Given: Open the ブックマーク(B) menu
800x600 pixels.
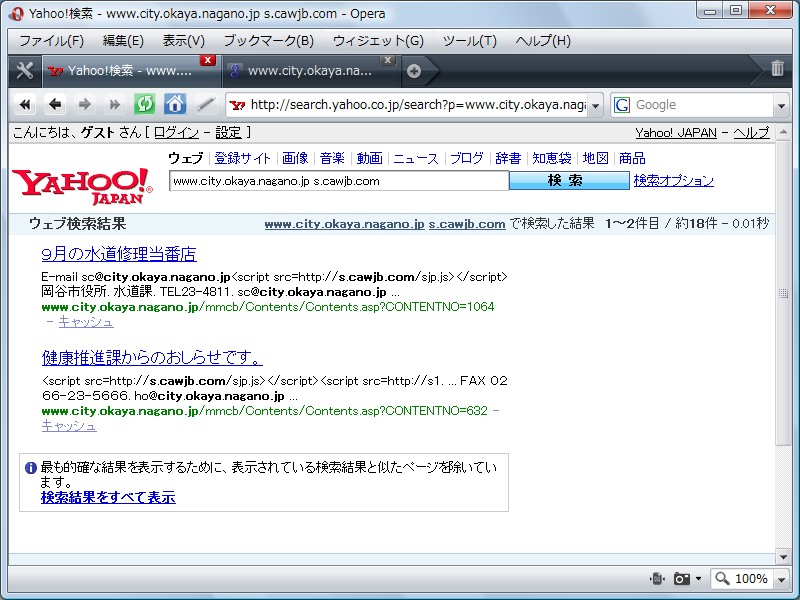Looking at the screenshot, I should pyautogui.click(x=269, y=41).
